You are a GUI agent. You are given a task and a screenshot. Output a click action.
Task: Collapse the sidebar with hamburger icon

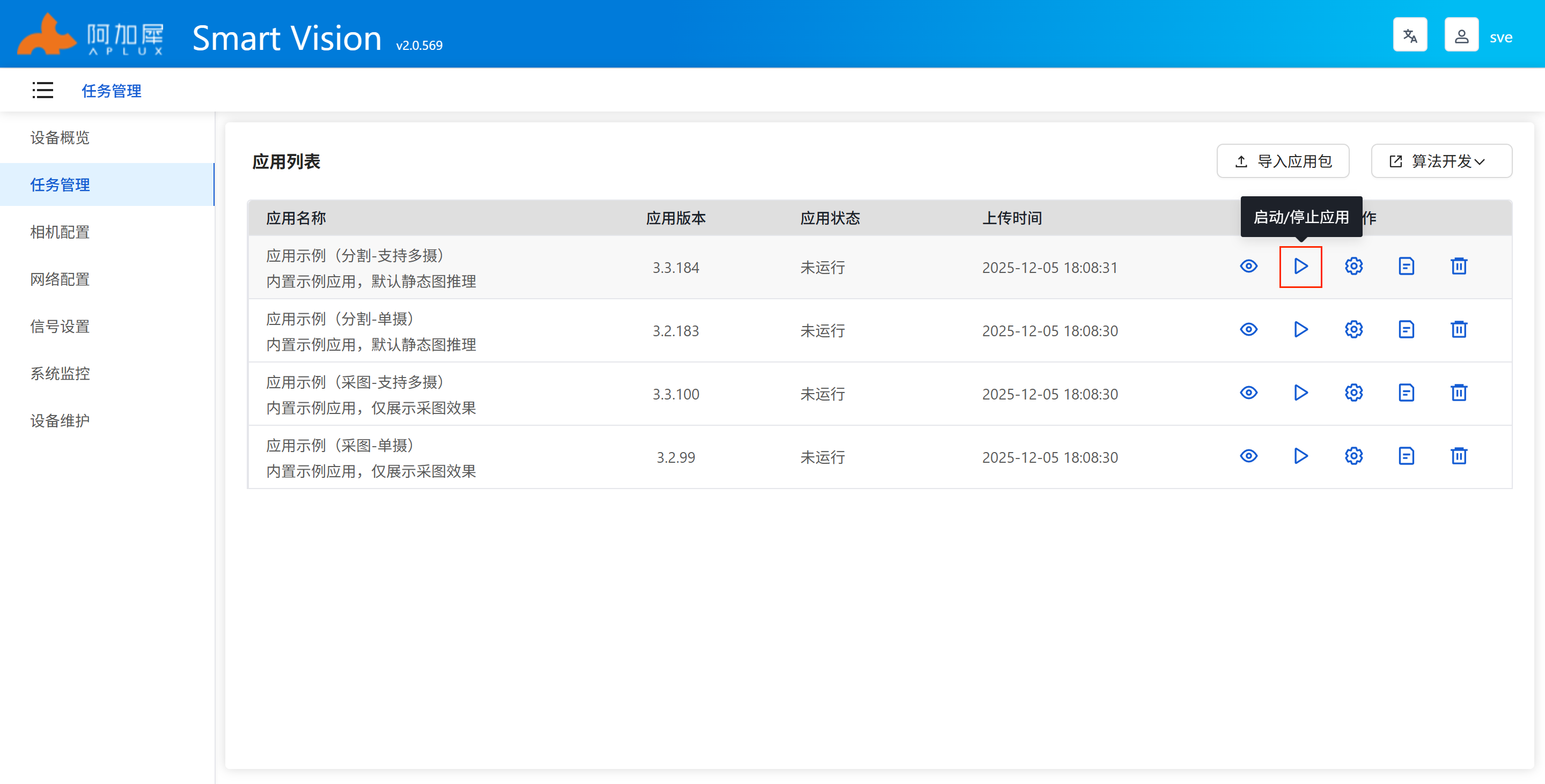coord(42,91)
